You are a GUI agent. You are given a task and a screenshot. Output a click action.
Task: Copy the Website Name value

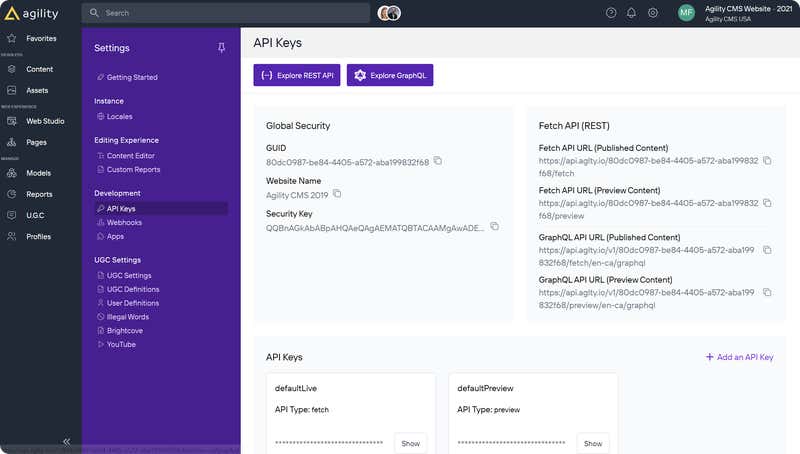pos(337,194)
